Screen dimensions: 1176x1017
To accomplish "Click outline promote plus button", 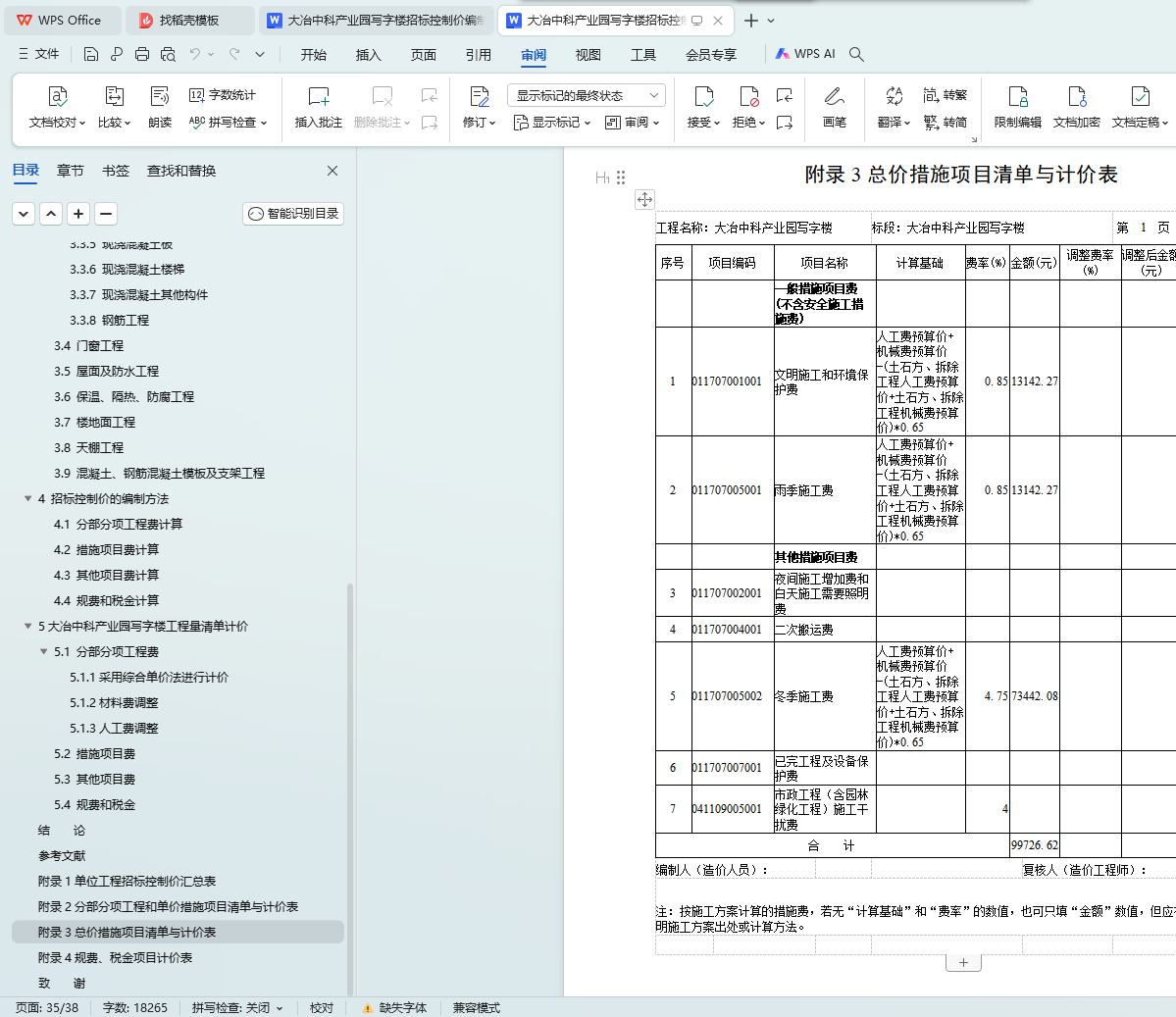I will (78, 214).
